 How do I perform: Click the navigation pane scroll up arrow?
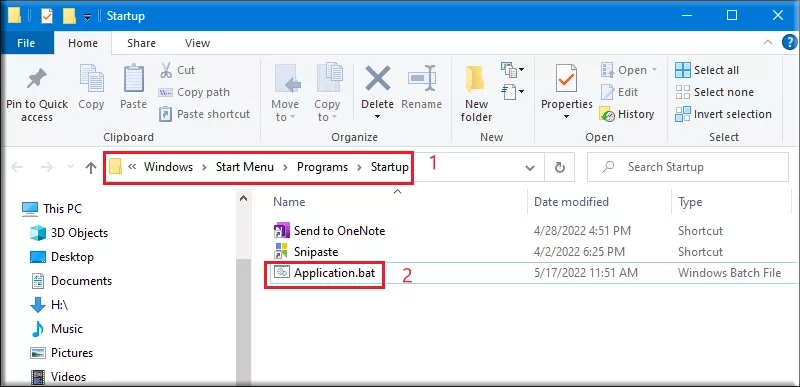point(243,198)
